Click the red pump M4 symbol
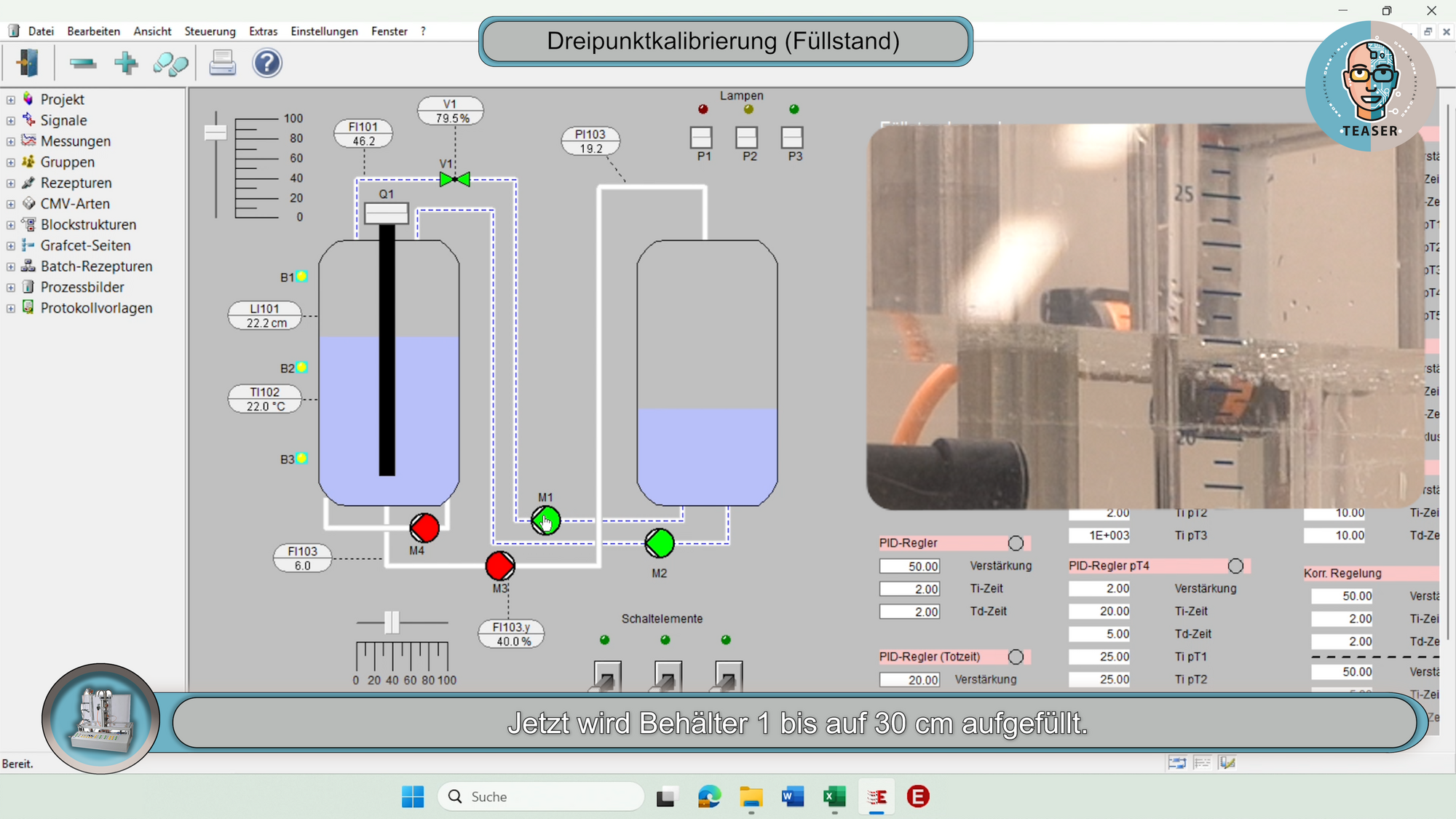This screenshot has height=819, width=1456. click(x=424, y=528)
